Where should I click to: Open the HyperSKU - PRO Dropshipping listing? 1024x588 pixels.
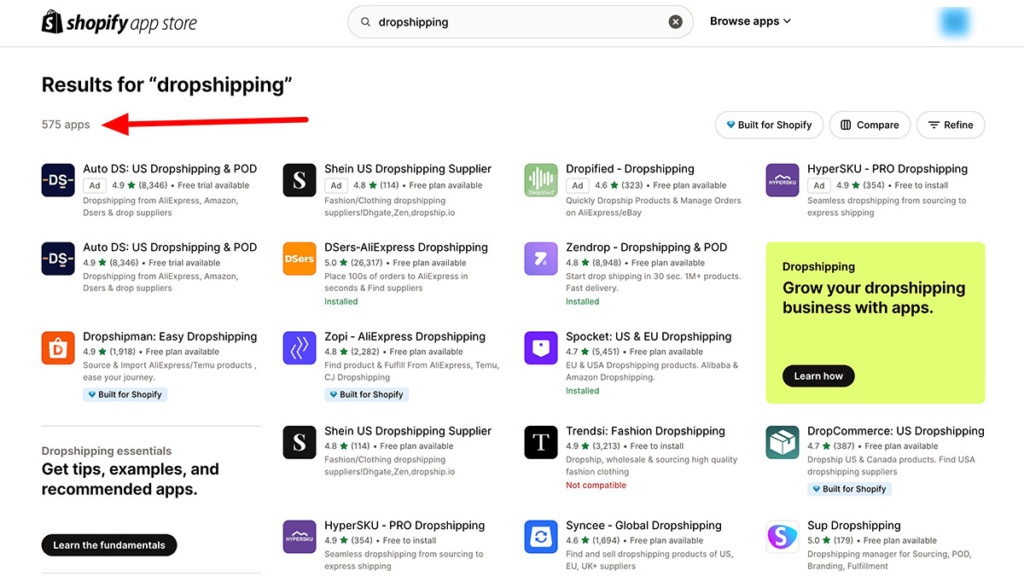click(x=889, y=168)
